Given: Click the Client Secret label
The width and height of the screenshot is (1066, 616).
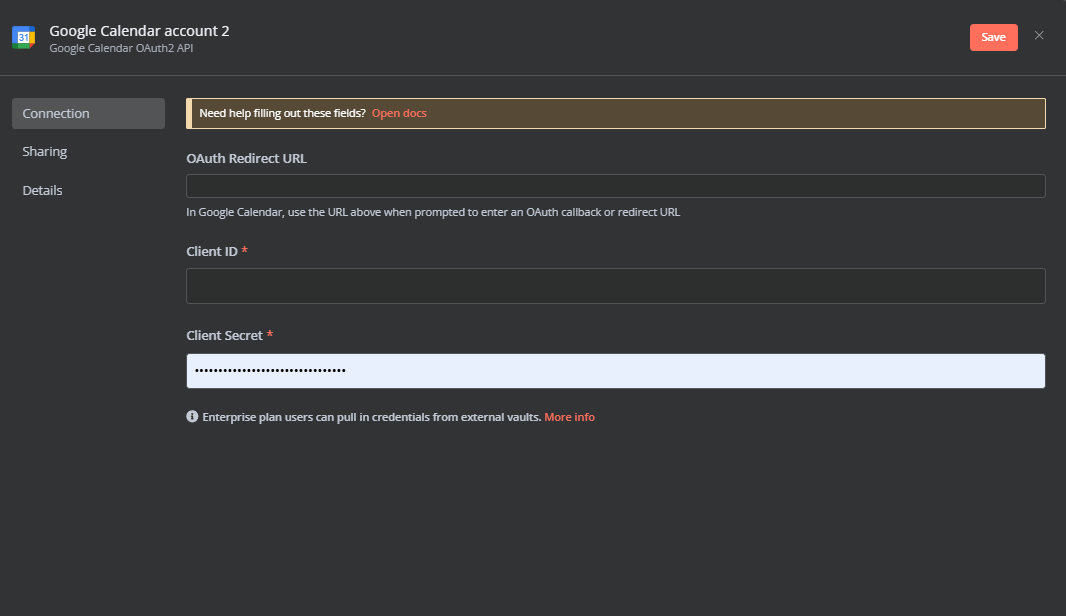Looking at the screenshot, I should click(224, 335).
